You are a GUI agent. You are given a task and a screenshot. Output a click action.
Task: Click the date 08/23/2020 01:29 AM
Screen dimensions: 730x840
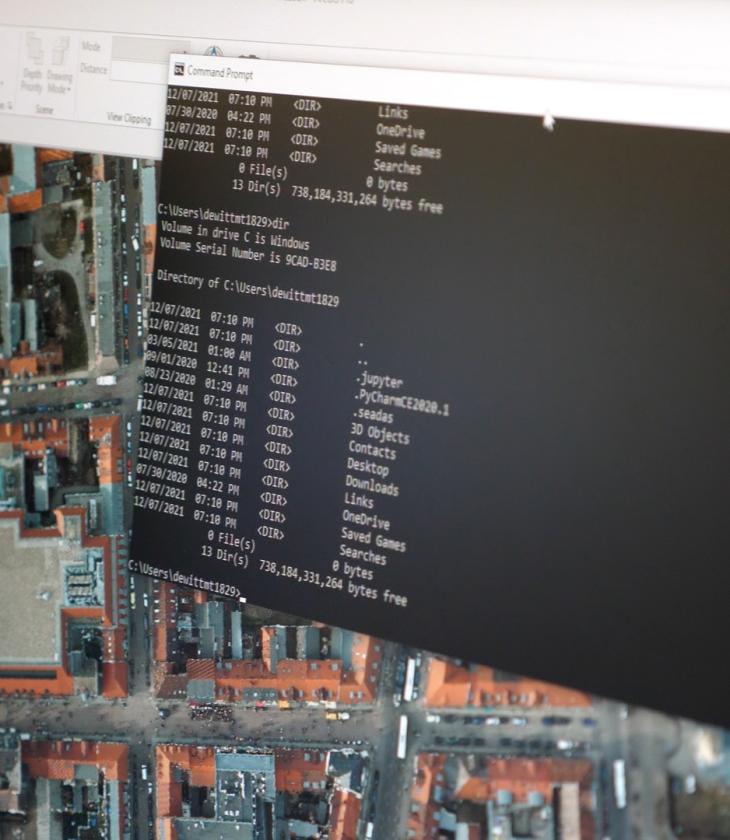pyautogui.click(x=195, y=381)
